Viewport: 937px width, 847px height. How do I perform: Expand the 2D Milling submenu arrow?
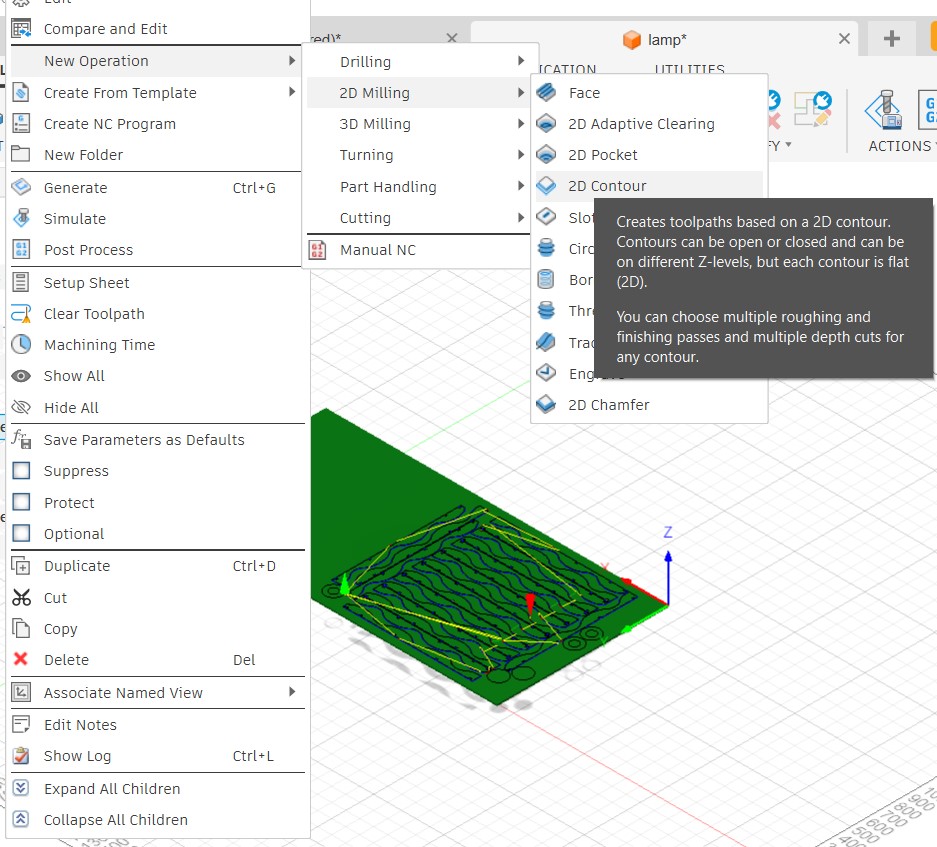tap(521, 92)
